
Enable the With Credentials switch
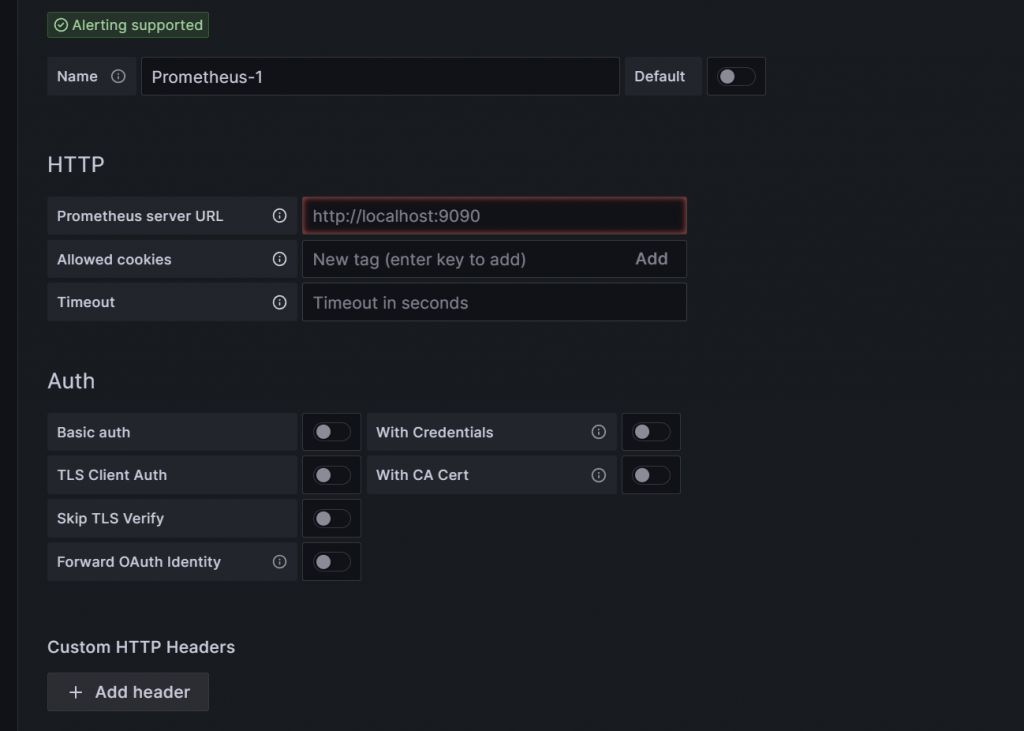[650, 432]
